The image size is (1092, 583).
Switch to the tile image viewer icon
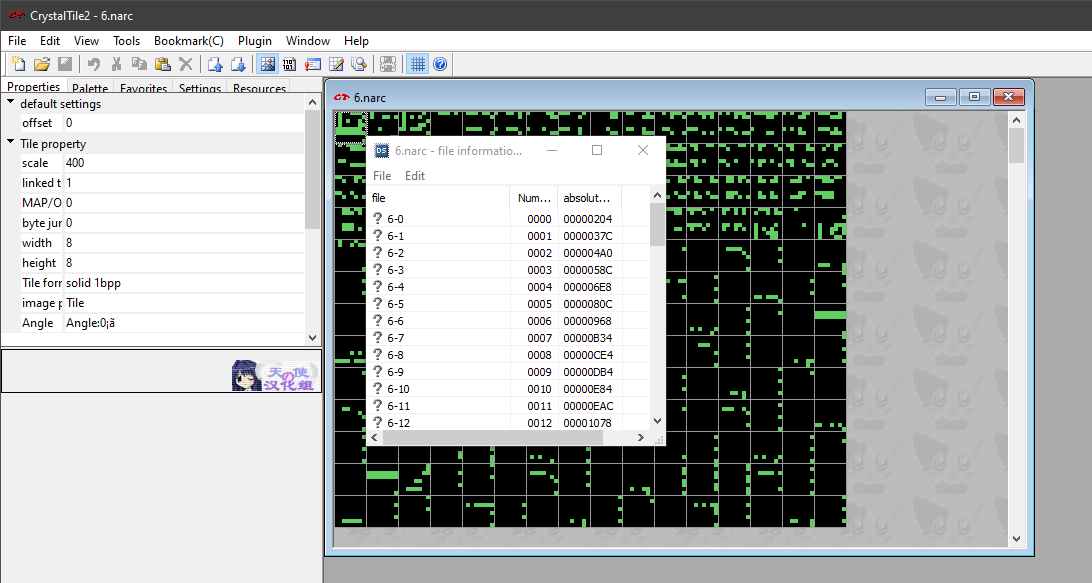267,64
